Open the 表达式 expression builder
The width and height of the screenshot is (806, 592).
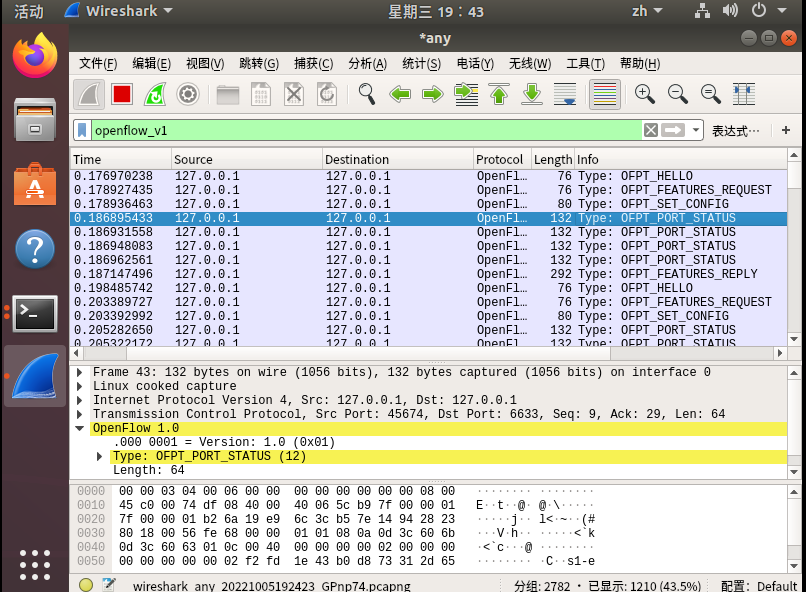(x=736, y=131)
